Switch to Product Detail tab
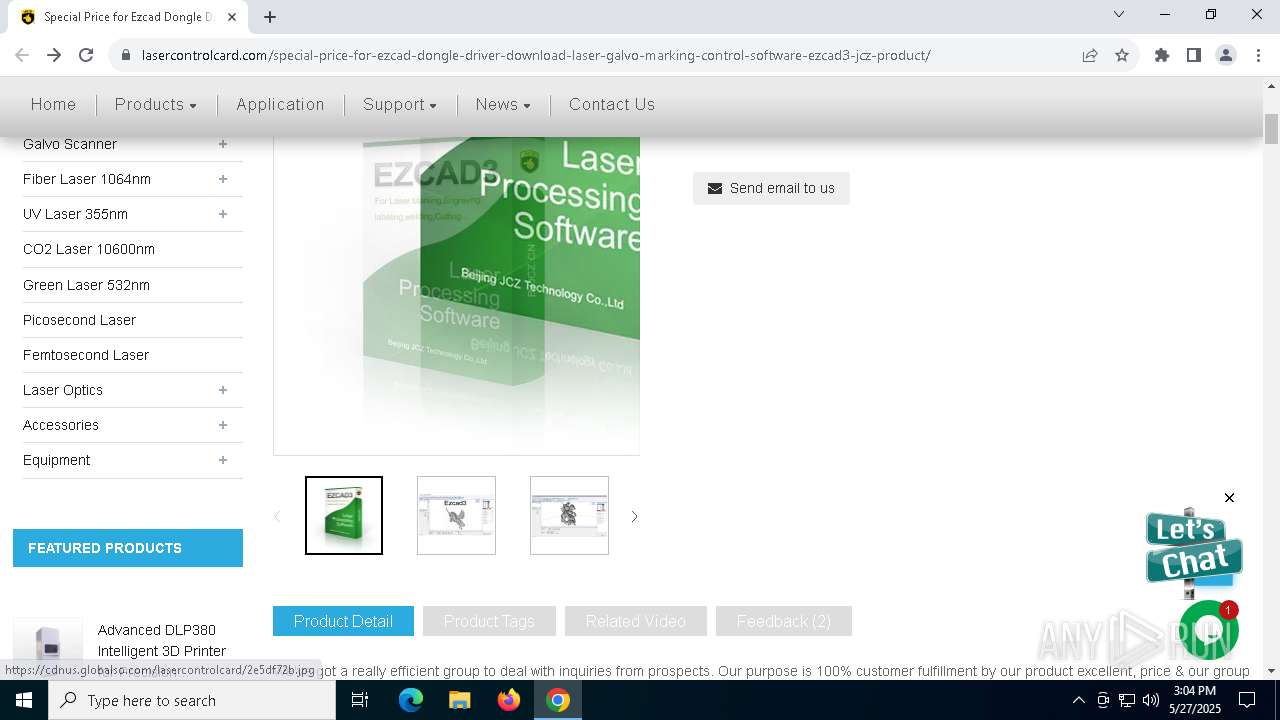 click(x=343, y=621)
